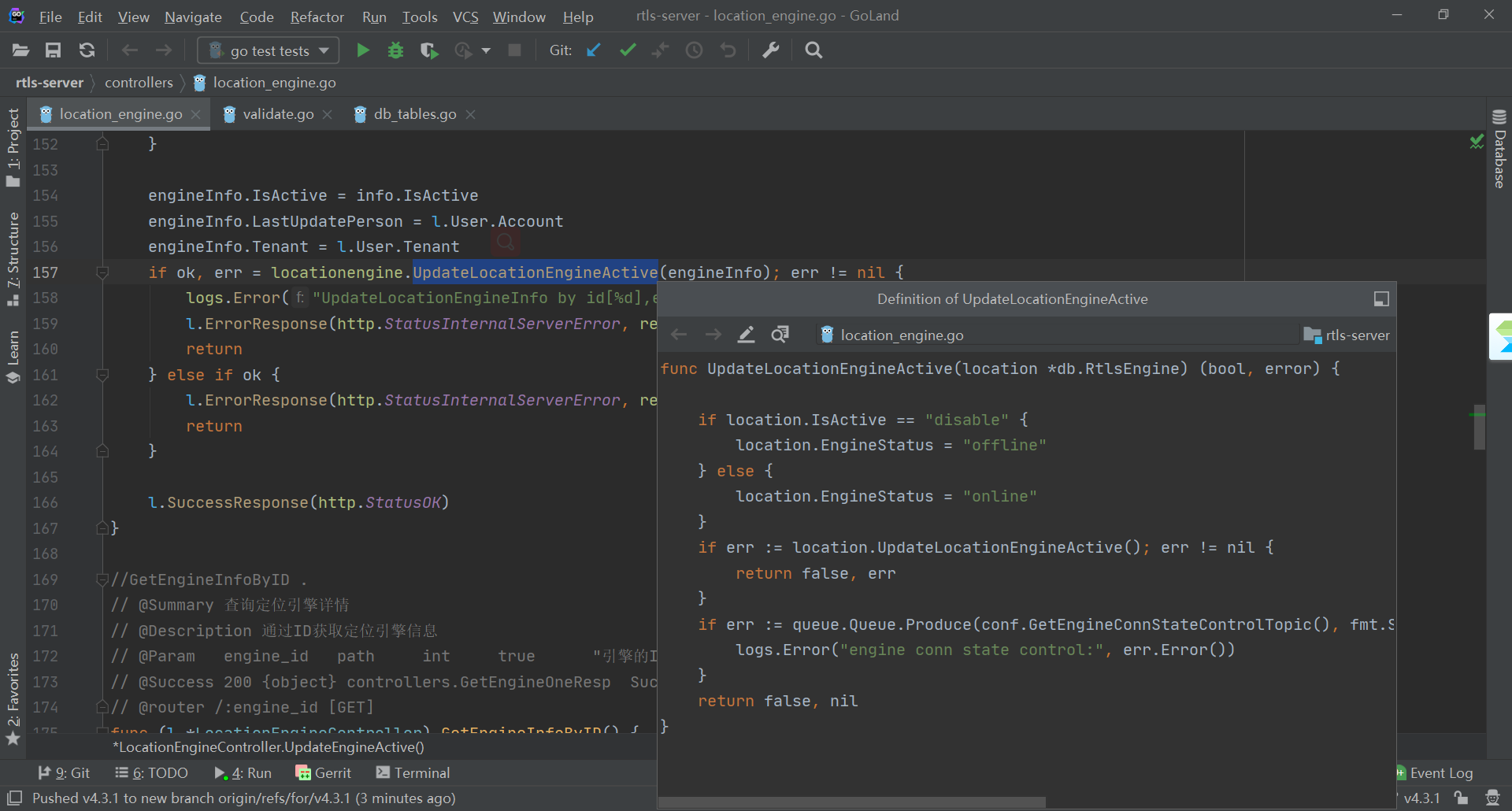Click the code inspection checkmark indicator

tap(1477, 142)
